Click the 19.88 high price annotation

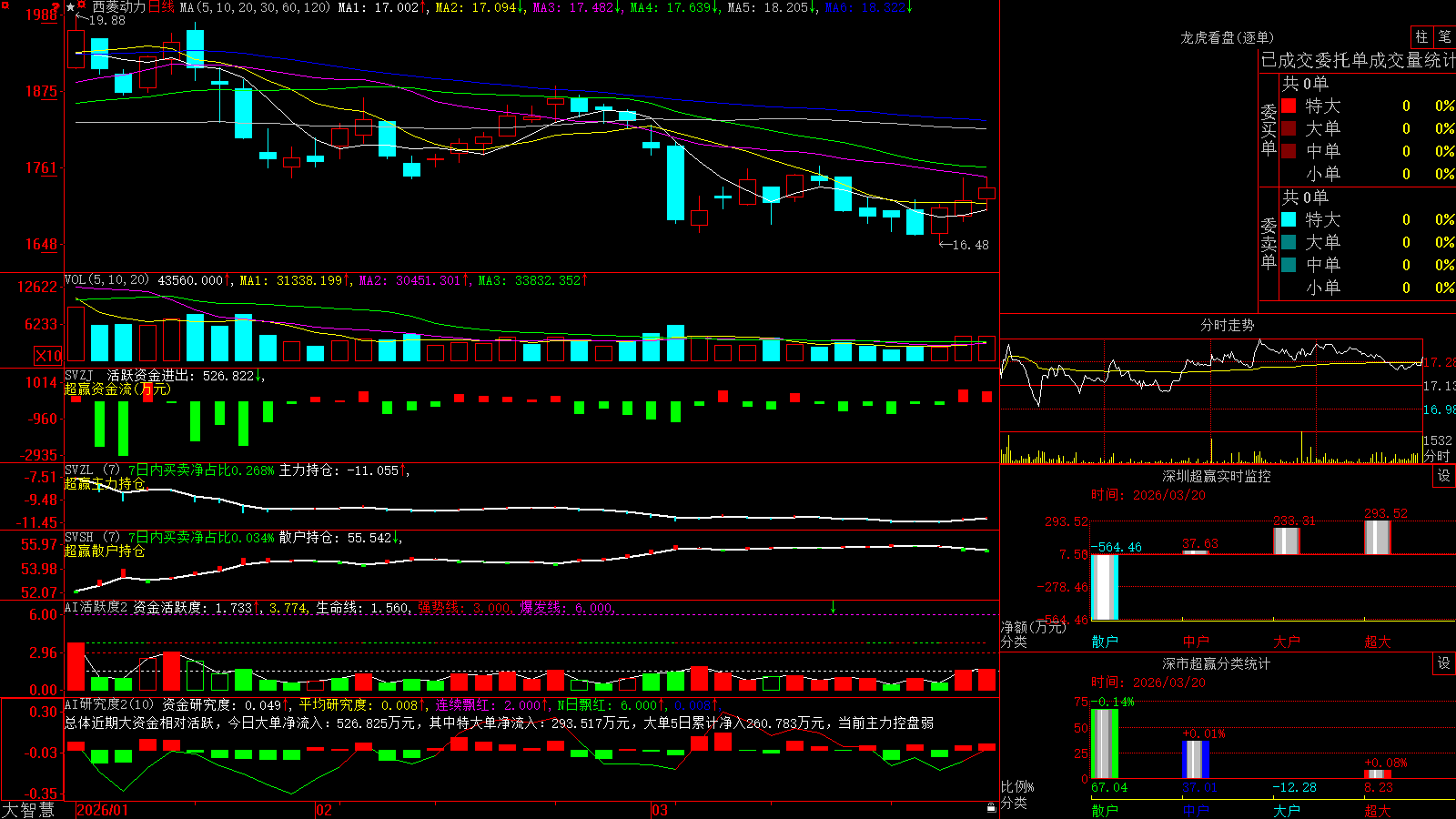point(107,20)
